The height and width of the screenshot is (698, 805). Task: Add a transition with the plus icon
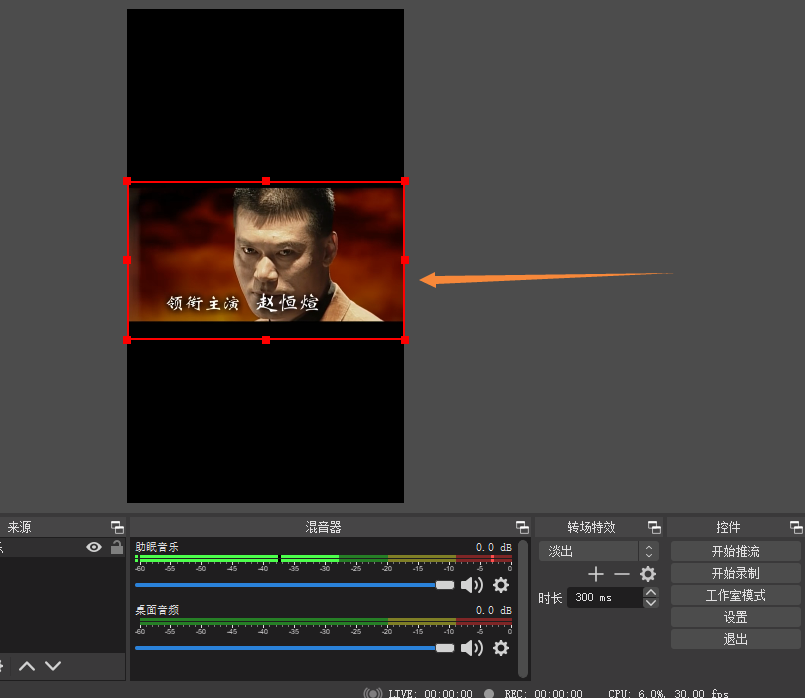(x=596, y=574)
